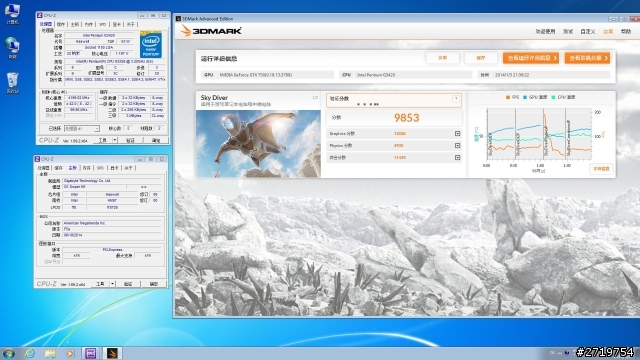Image resolution: width=640 pixels, height=360 pixels.
Task: Open the Network desktop icon
Action: [12, 48]
